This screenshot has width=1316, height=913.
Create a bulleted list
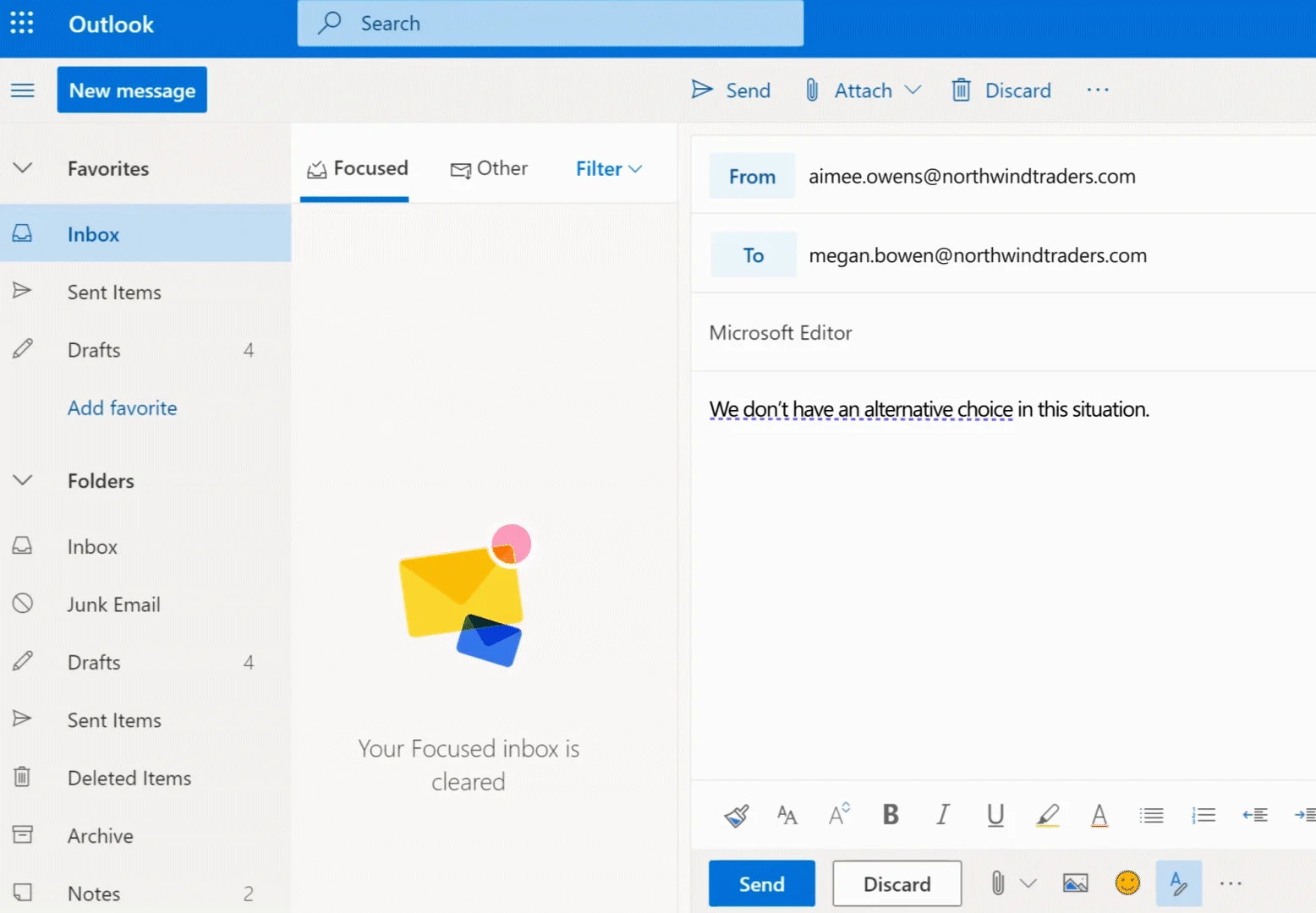point(1151,814)
